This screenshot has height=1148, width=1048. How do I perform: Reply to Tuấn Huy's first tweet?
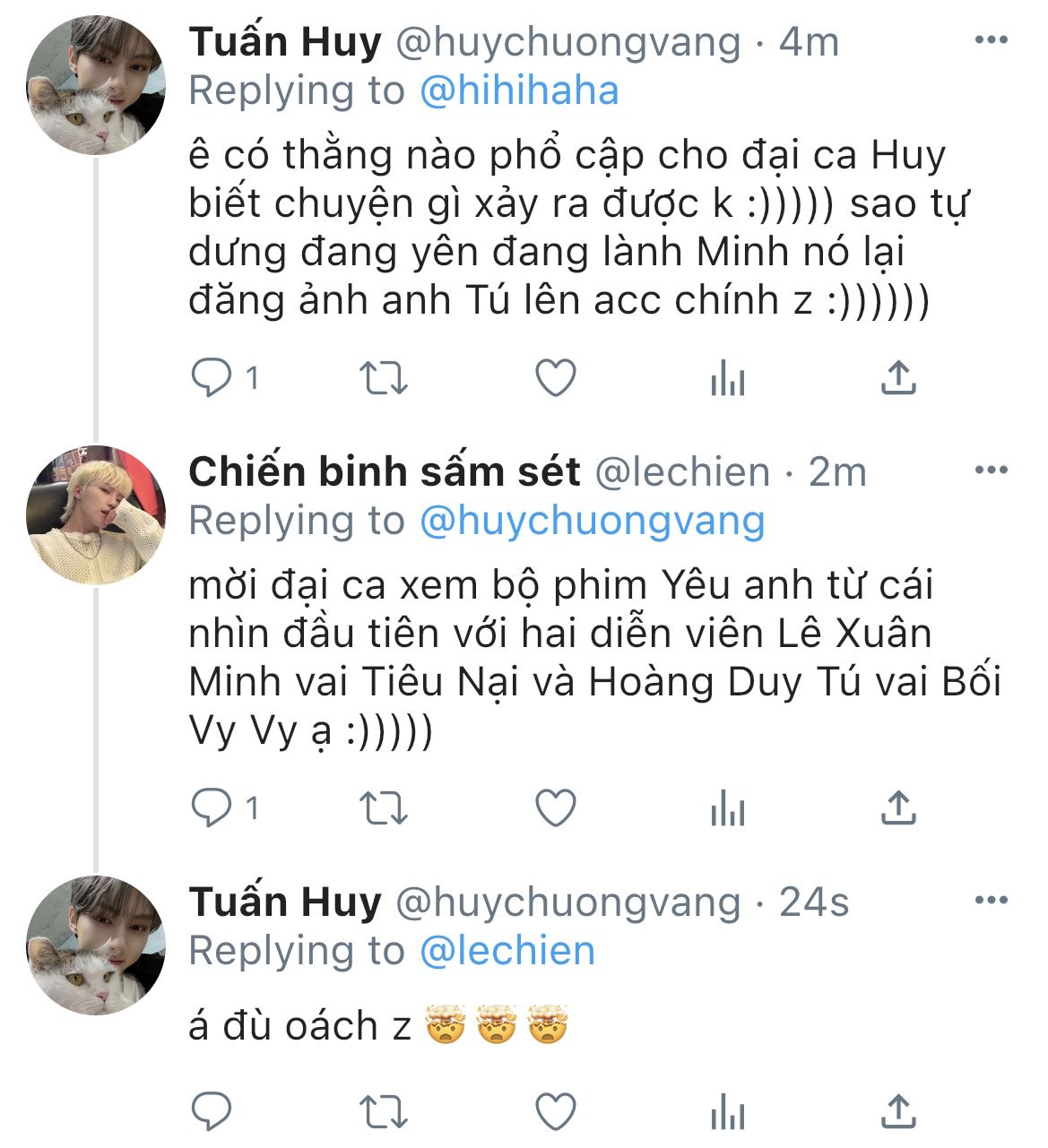212,379
